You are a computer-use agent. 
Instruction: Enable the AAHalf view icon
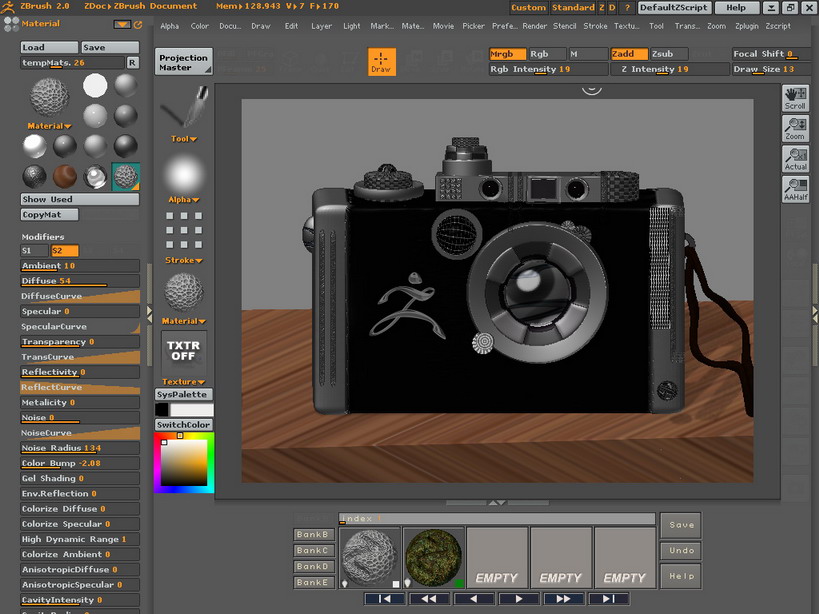pyautogui.click(x=795, y=189)
